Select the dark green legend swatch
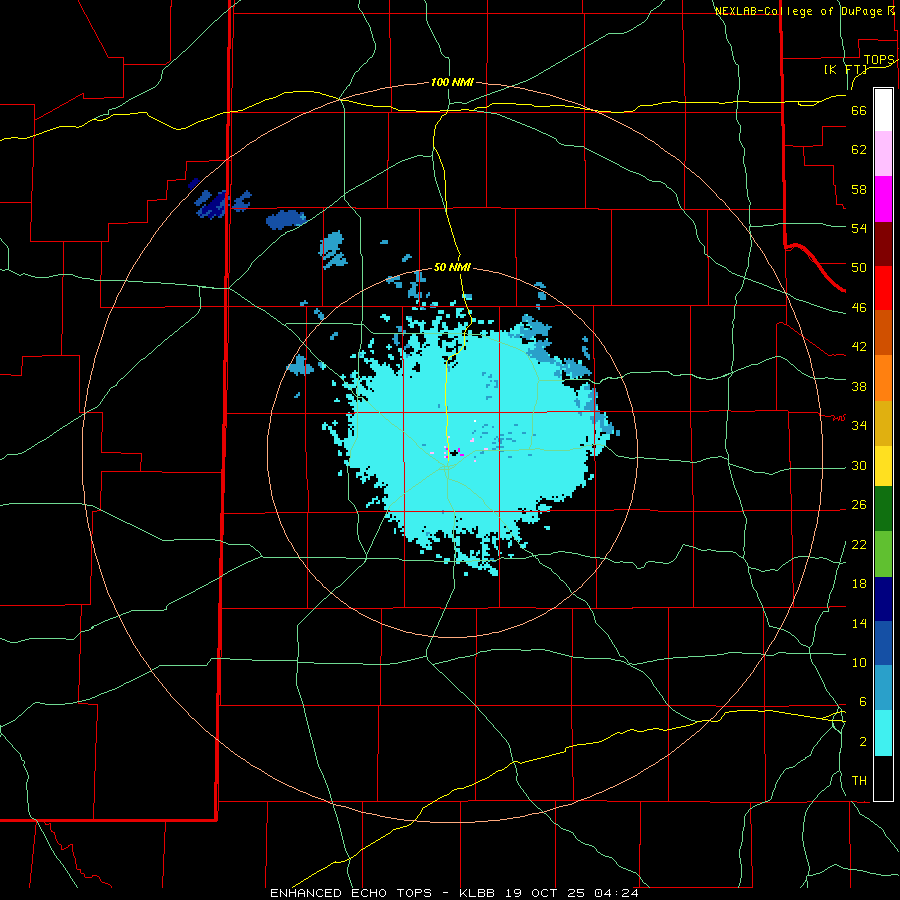 coord(883,509)
